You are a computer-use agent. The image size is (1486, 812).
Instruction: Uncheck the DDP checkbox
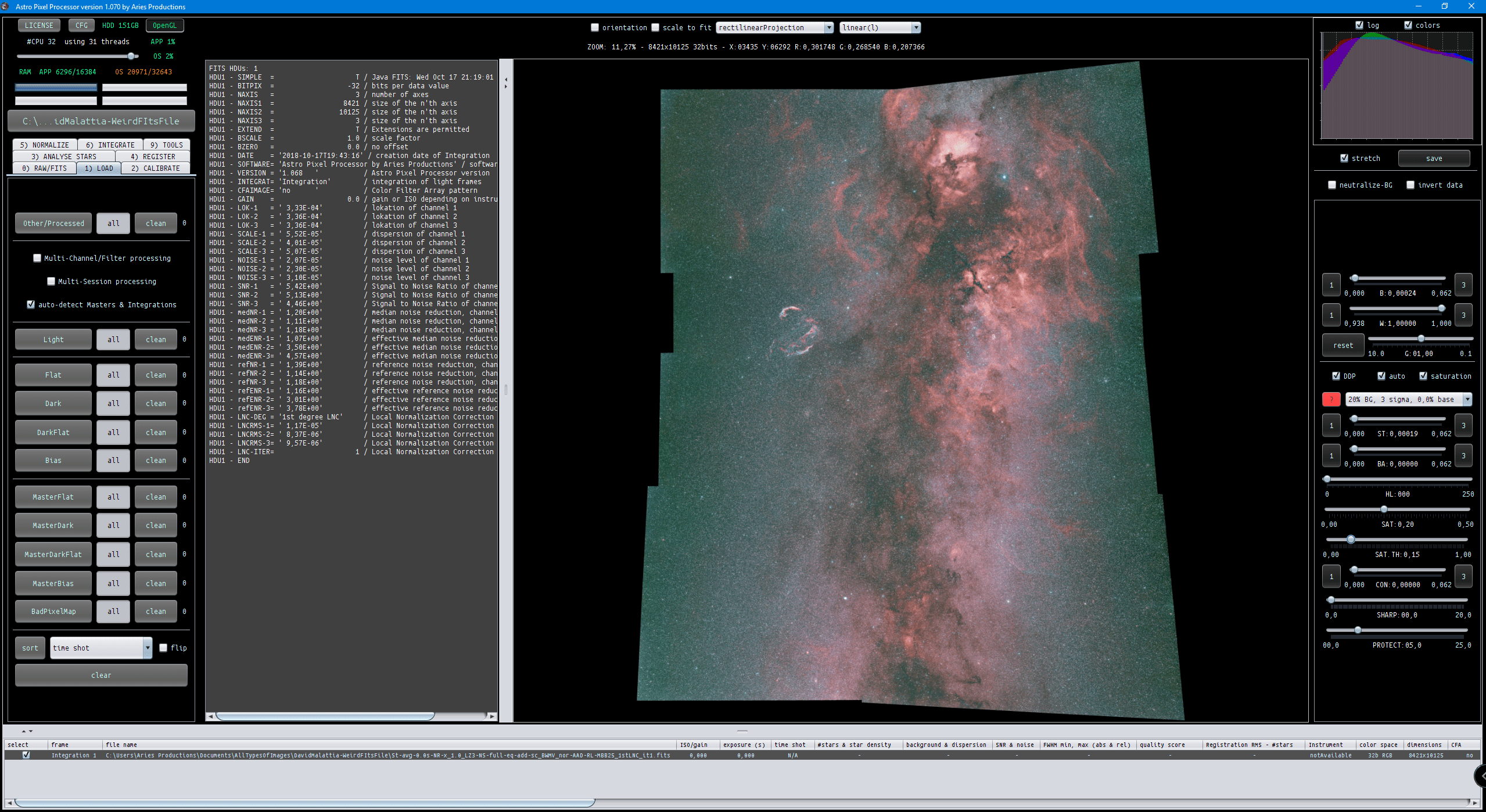[x=1336, y=376]
